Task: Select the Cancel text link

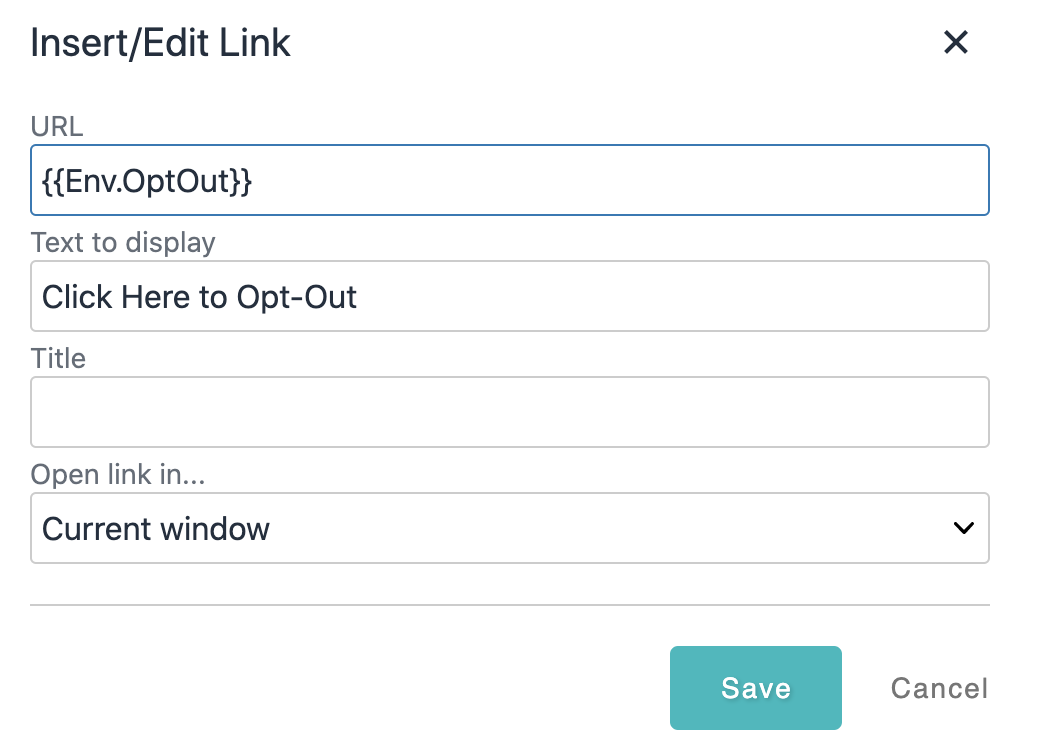Action: click(x=938, y=688)
